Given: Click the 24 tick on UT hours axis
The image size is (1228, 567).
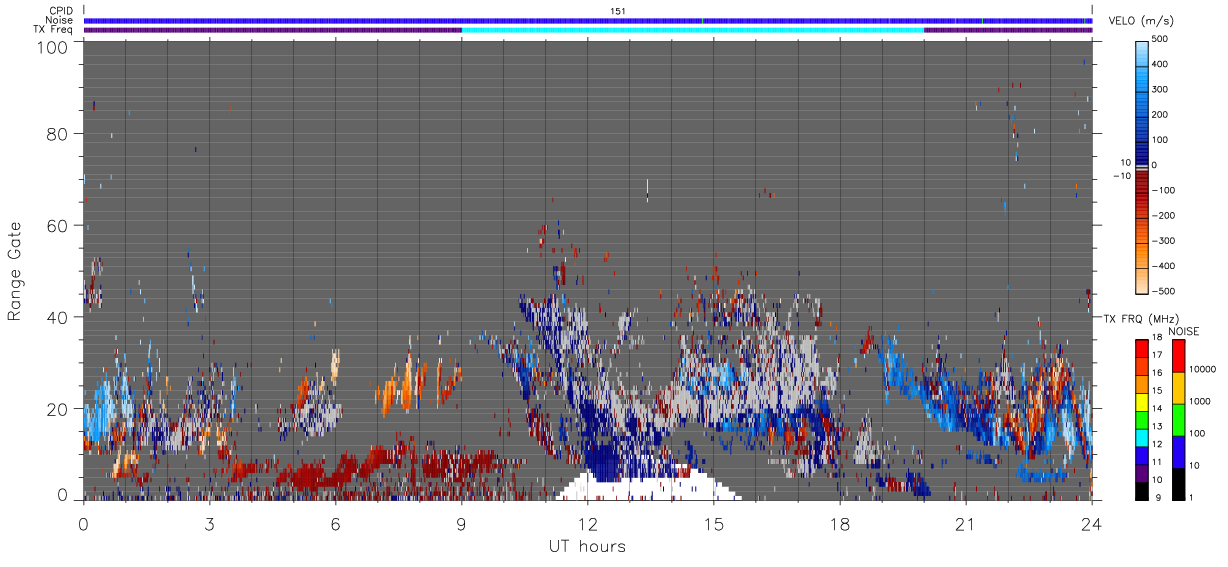Looking at the screenshot, I should (x=1092, y=523).
